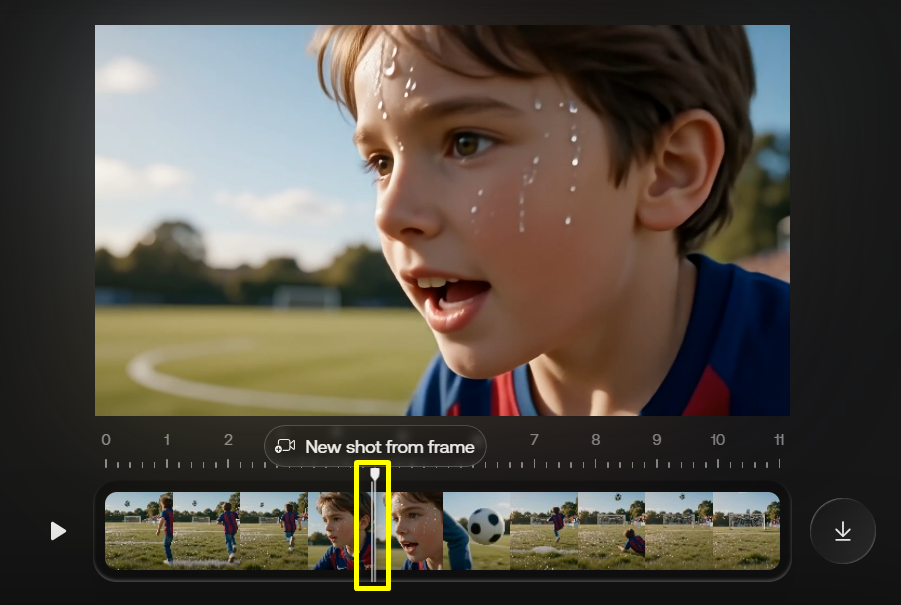This screenshot has height=605, width=901.
Task: Click the main video preview image
Action: 442,220
